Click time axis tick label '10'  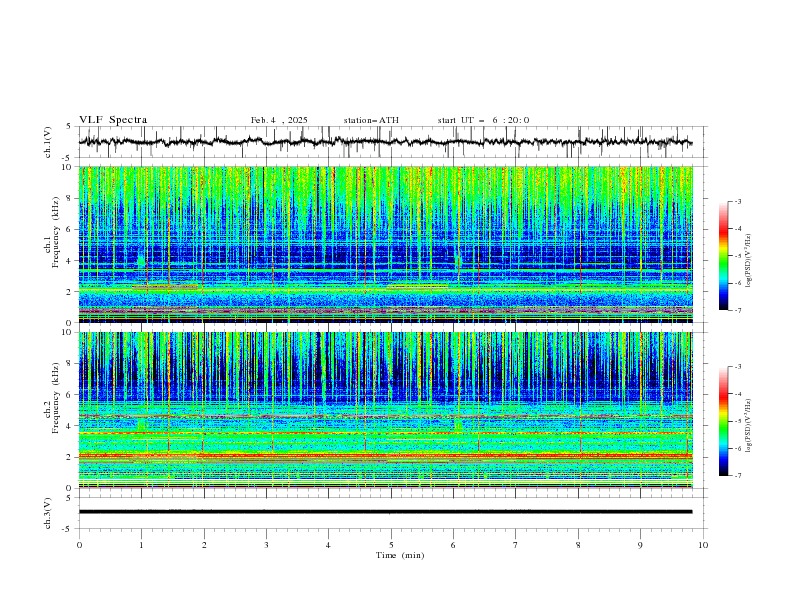pos(703,545)
